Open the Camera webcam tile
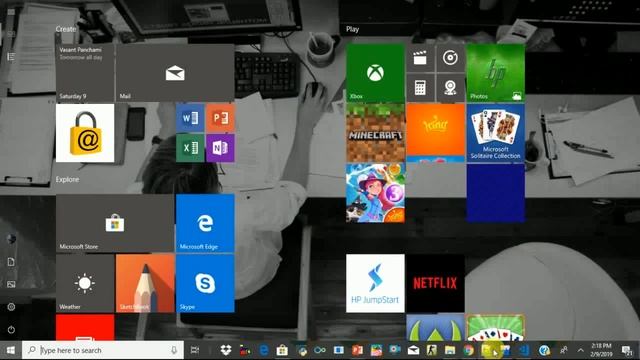 point(450,88)
